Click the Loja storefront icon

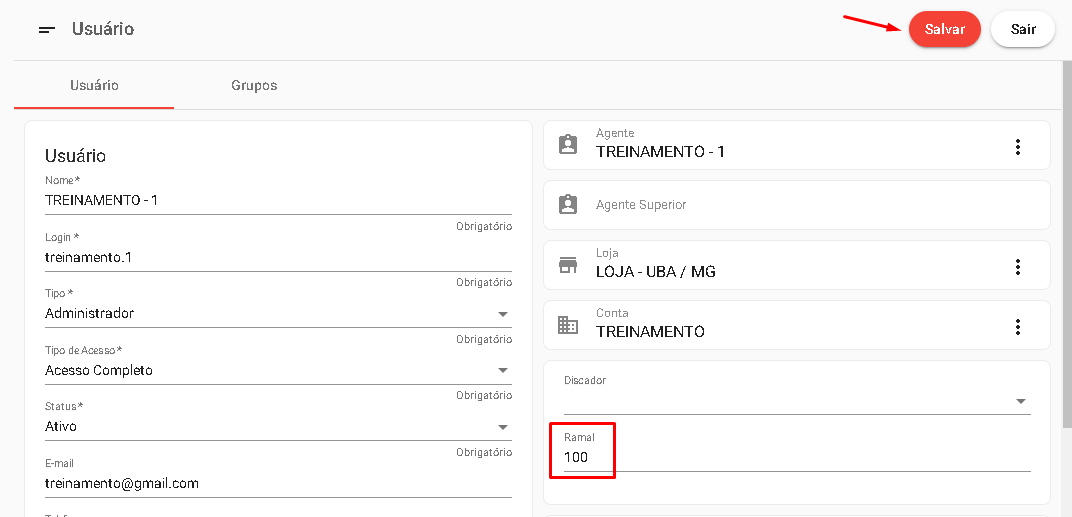tap(568, 265)
